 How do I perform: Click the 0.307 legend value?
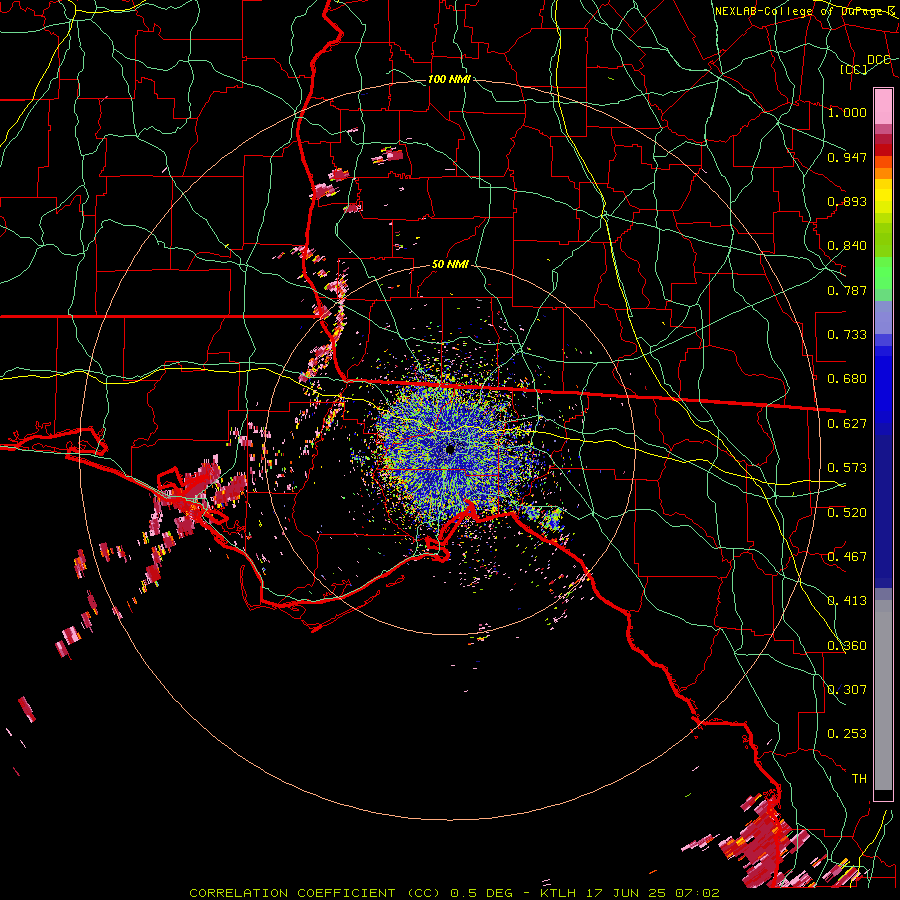[x=847, y=690]
